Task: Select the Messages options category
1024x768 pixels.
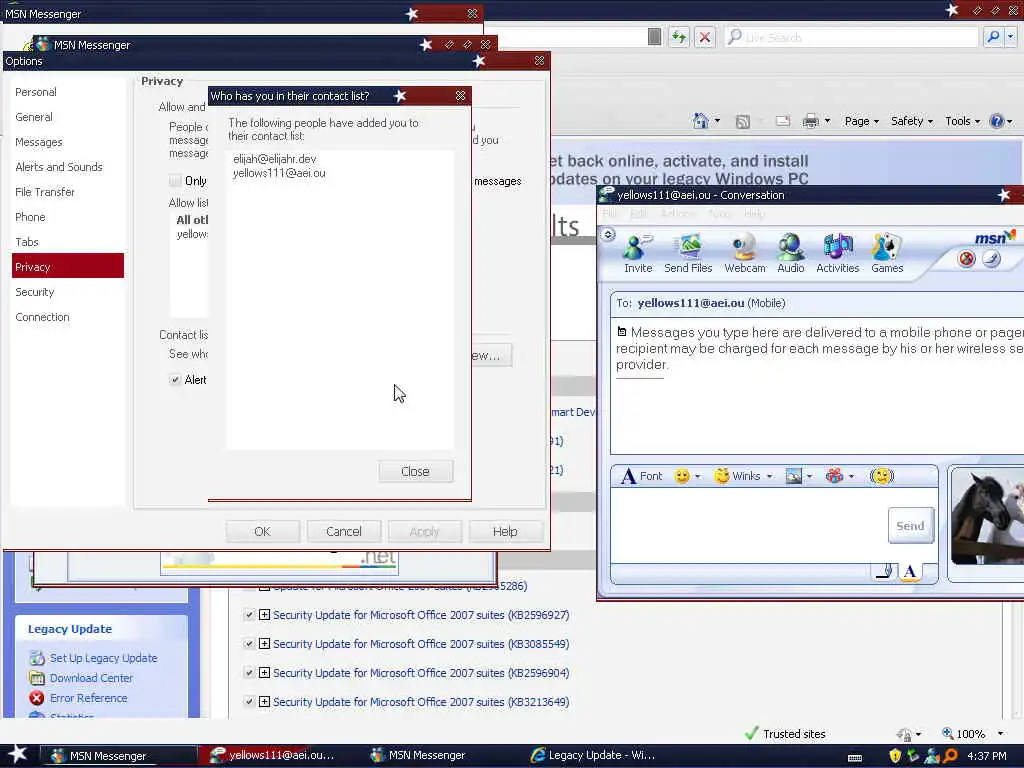Action: coord(39,142)
